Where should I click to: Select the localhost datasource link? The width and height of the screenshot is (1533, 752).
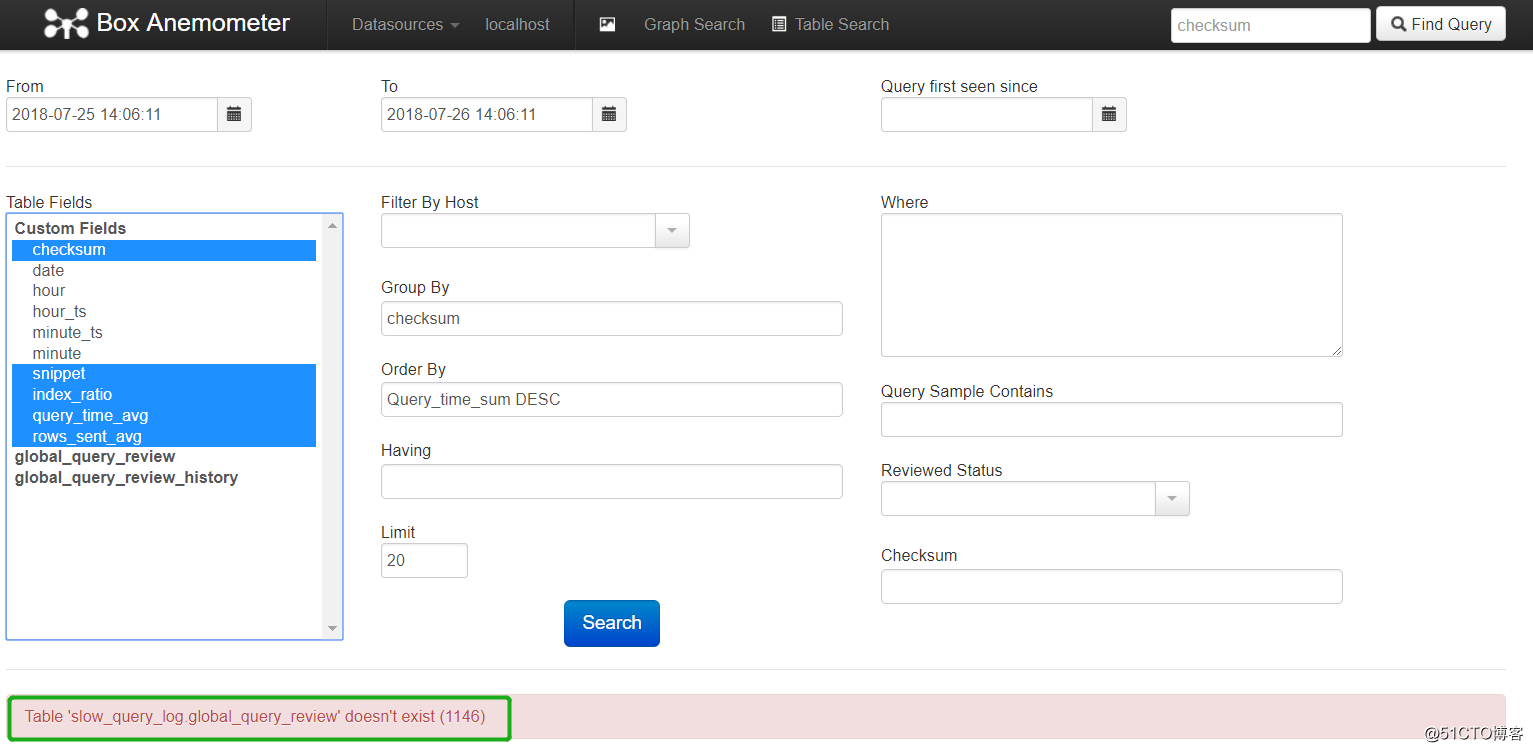[517, 24]
